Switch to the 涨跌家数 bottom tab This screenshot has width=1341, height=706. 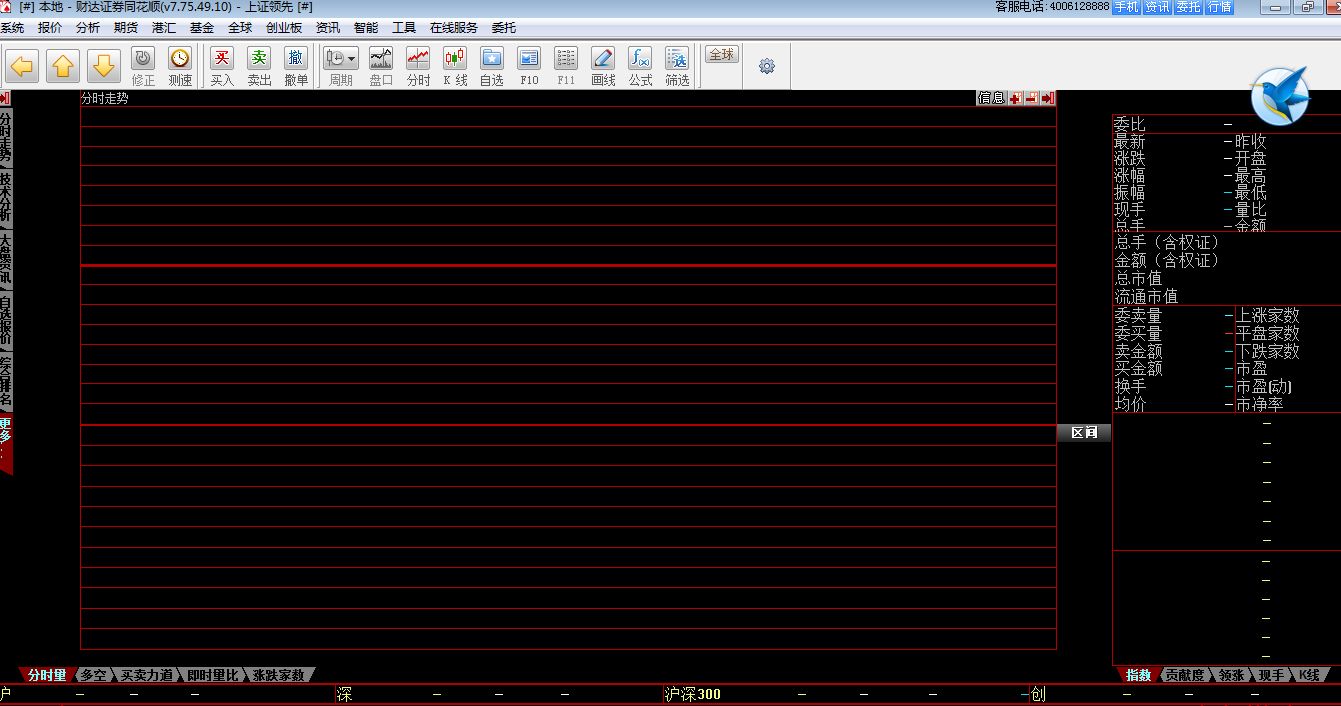click(279, 675)
